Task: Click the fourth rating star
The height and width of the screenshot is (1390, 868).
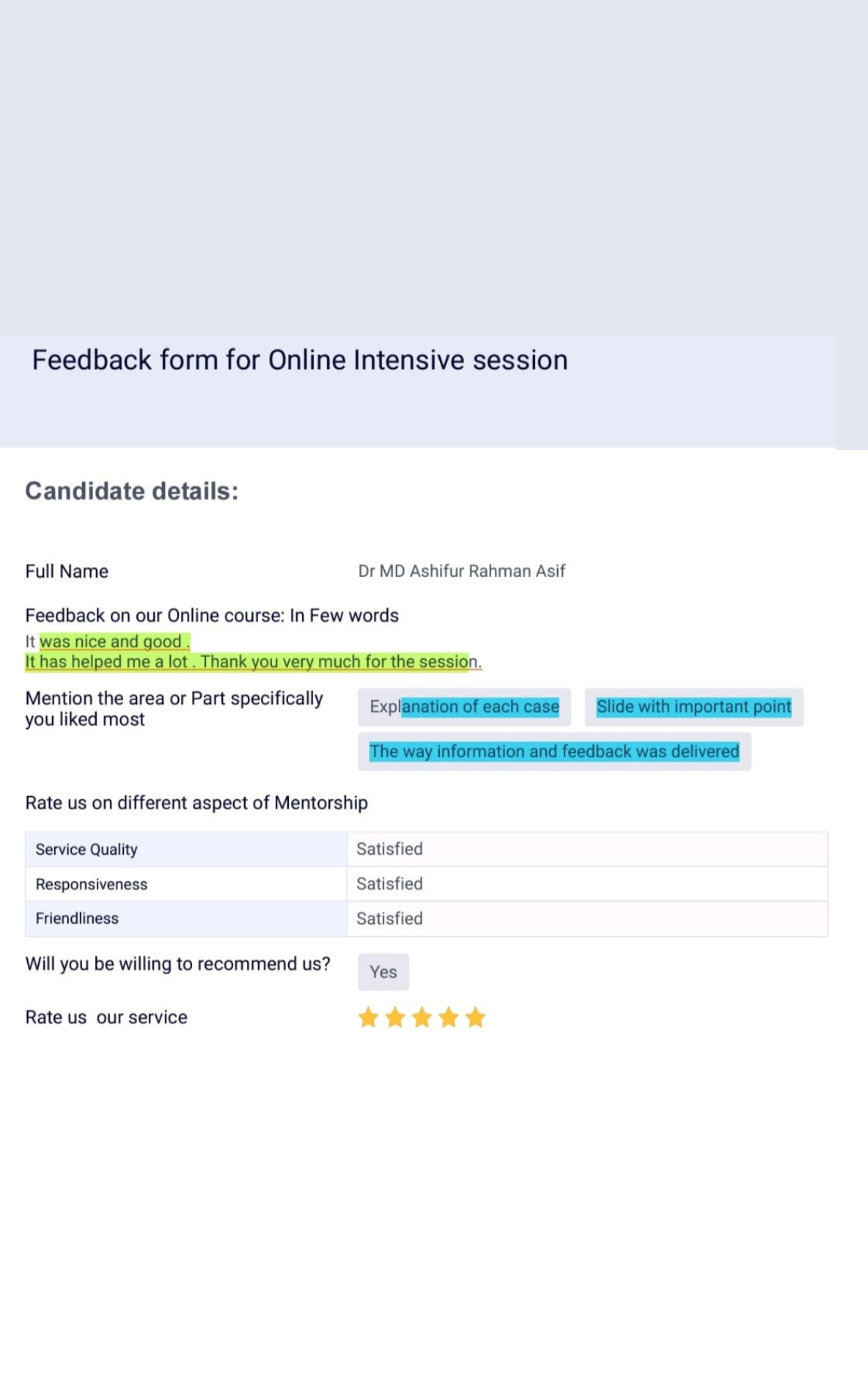Action: point(449,1018)
